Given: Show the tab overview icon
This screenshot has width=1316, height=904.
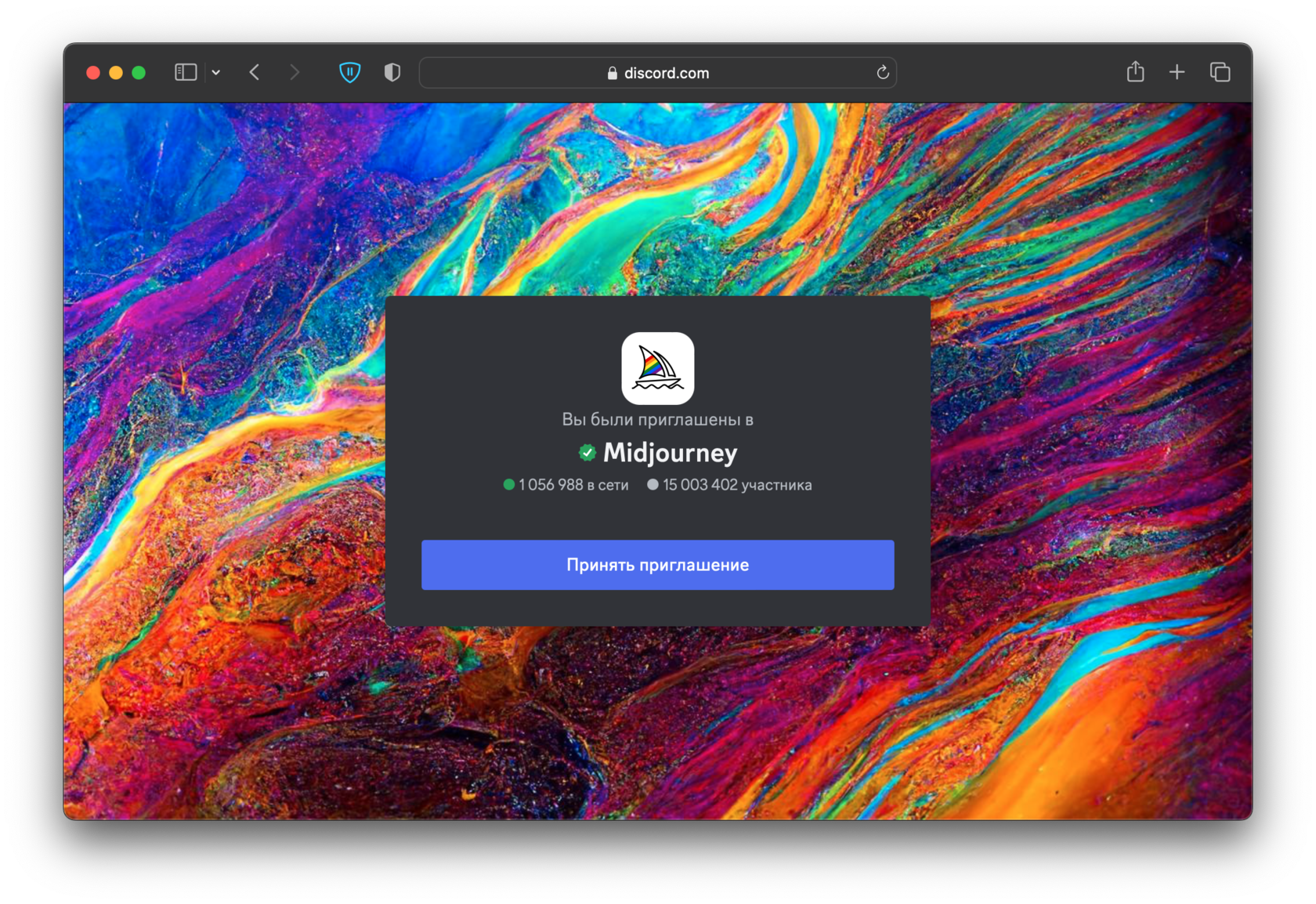Looking at the screenshot, I should (x=1220, y=73).
